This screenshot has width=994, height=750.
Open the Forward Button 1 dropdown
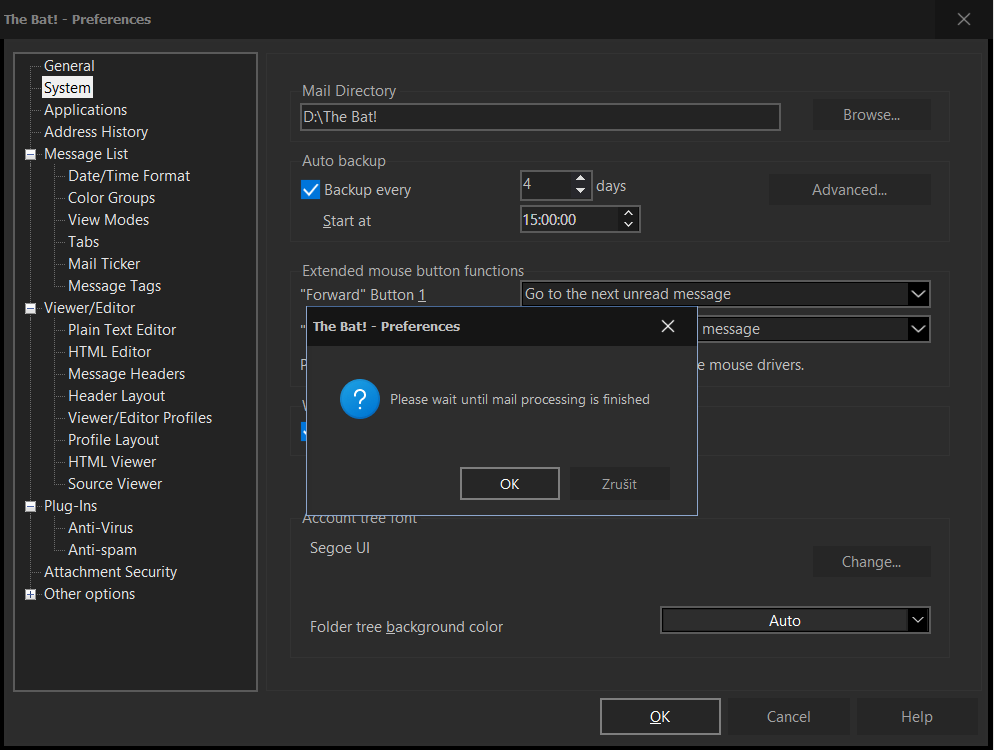pyautogui.click(x=918, y=294)
